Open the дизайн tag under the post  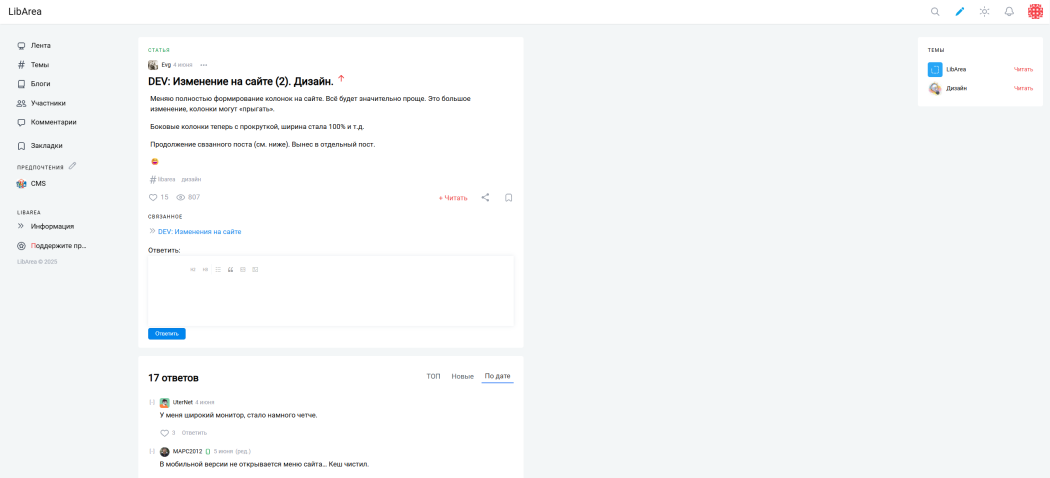point(192,179)
